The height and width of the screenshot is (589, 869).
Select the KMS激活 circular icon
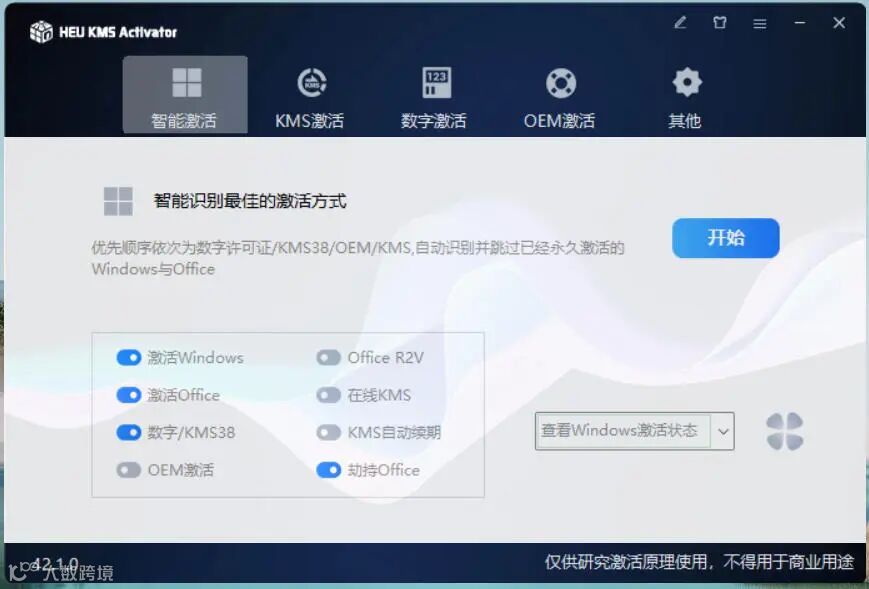point(311,83)
